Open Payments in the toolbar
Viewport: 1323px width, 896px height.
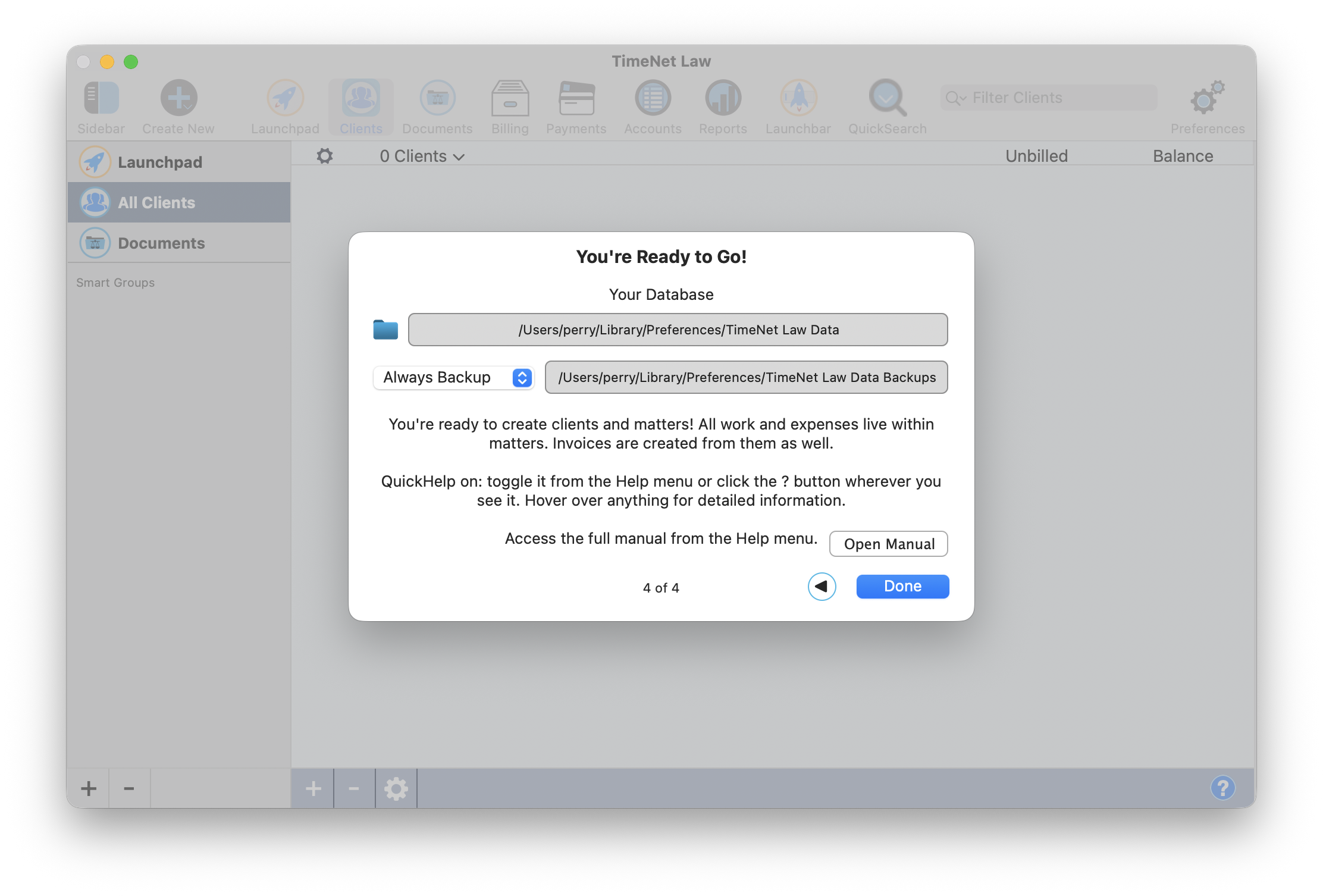click(576, 98)
